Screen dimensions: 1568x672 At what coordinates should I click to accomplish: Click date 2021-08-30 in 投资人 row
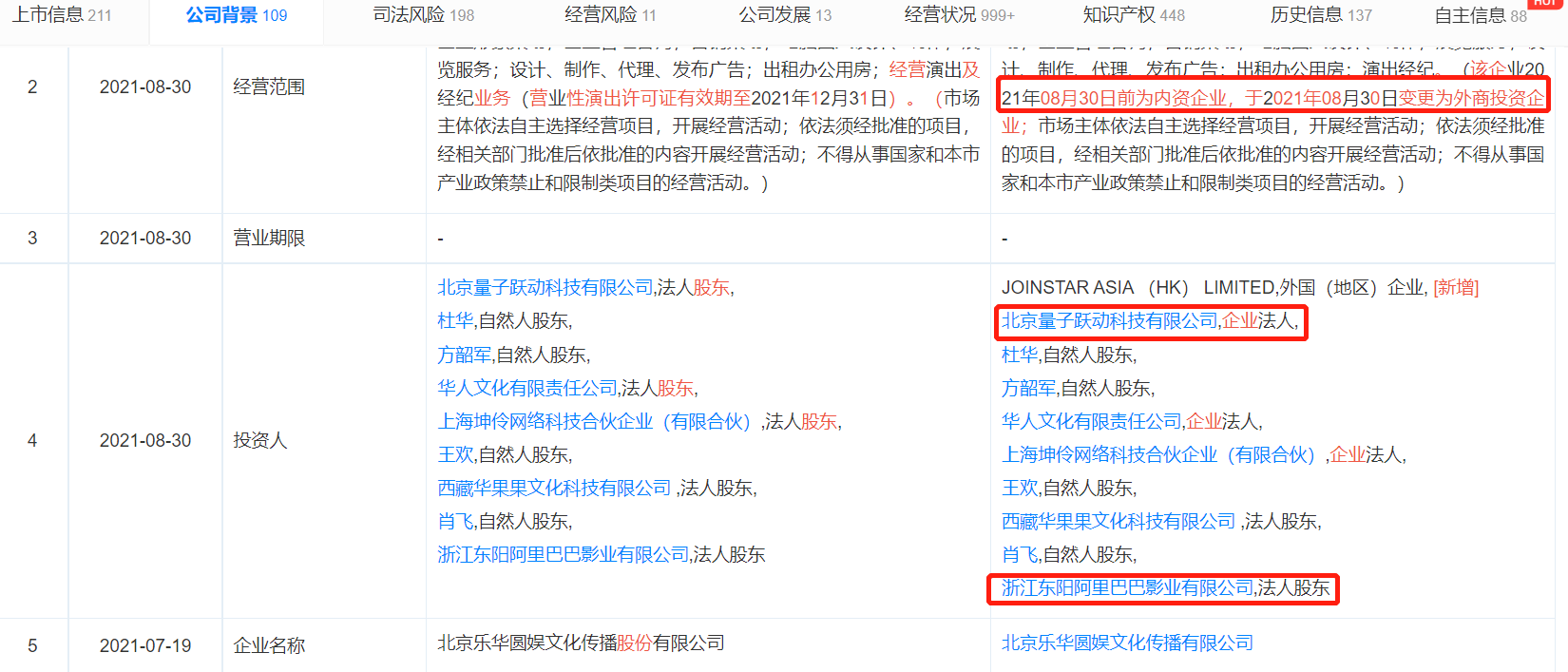click(145, 441)
